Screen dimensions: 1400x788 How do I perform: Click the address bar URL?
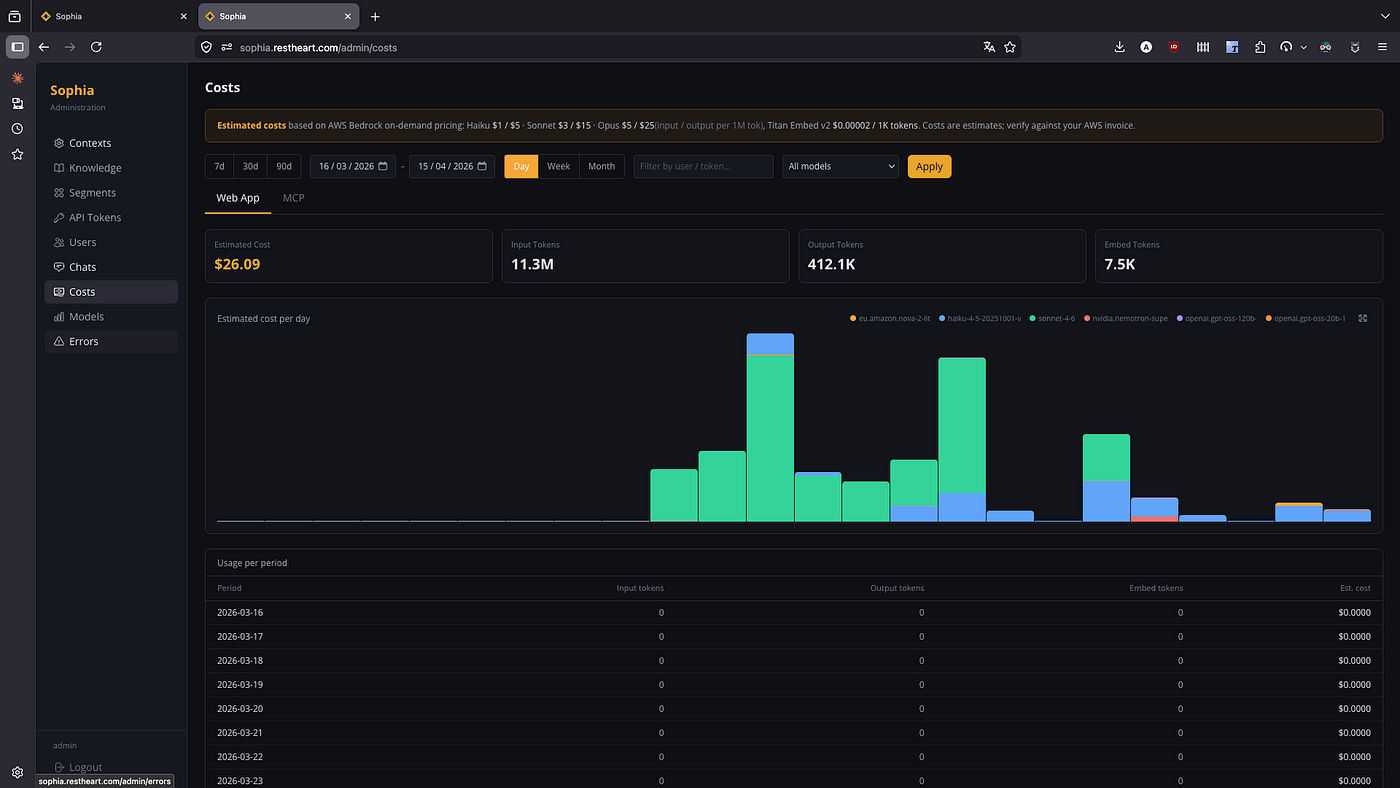click(x=318, y=47)
